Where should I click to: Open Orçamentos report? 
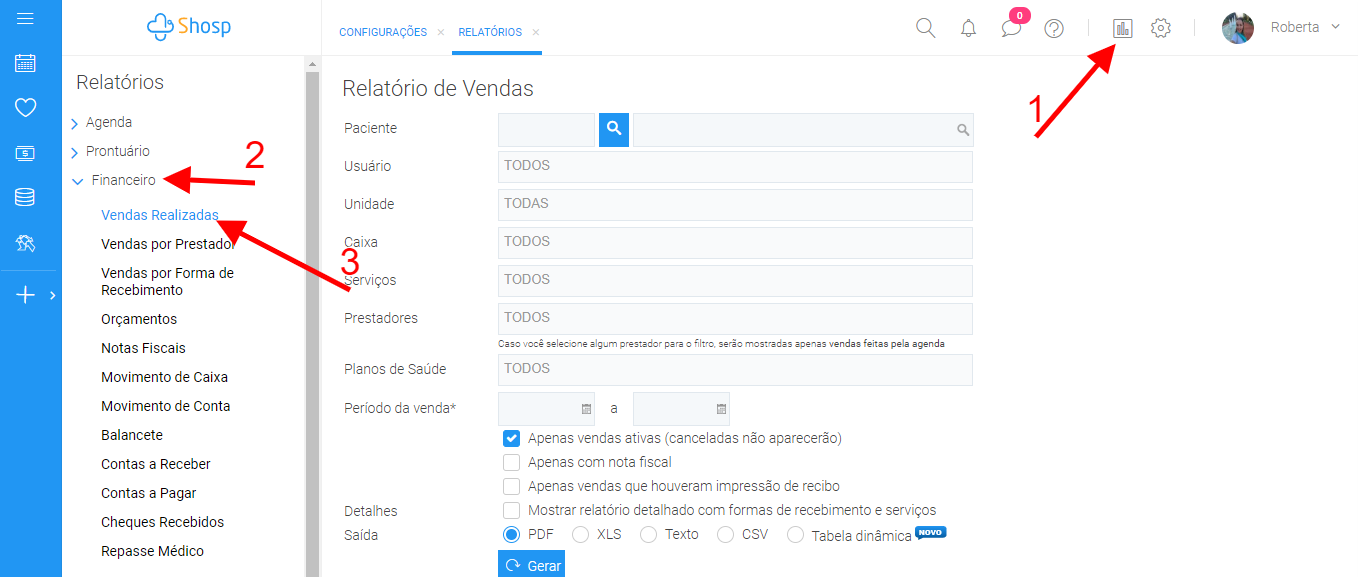coord(139,319)
